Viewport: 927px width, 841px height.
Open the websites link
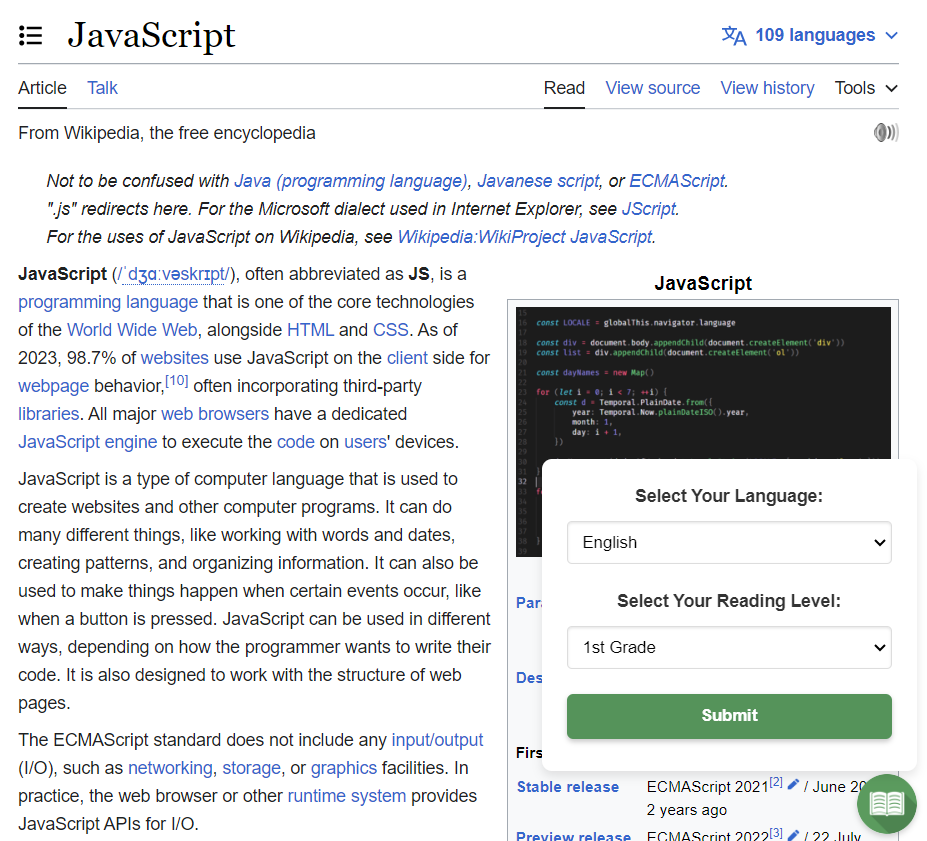click(174, 358)
